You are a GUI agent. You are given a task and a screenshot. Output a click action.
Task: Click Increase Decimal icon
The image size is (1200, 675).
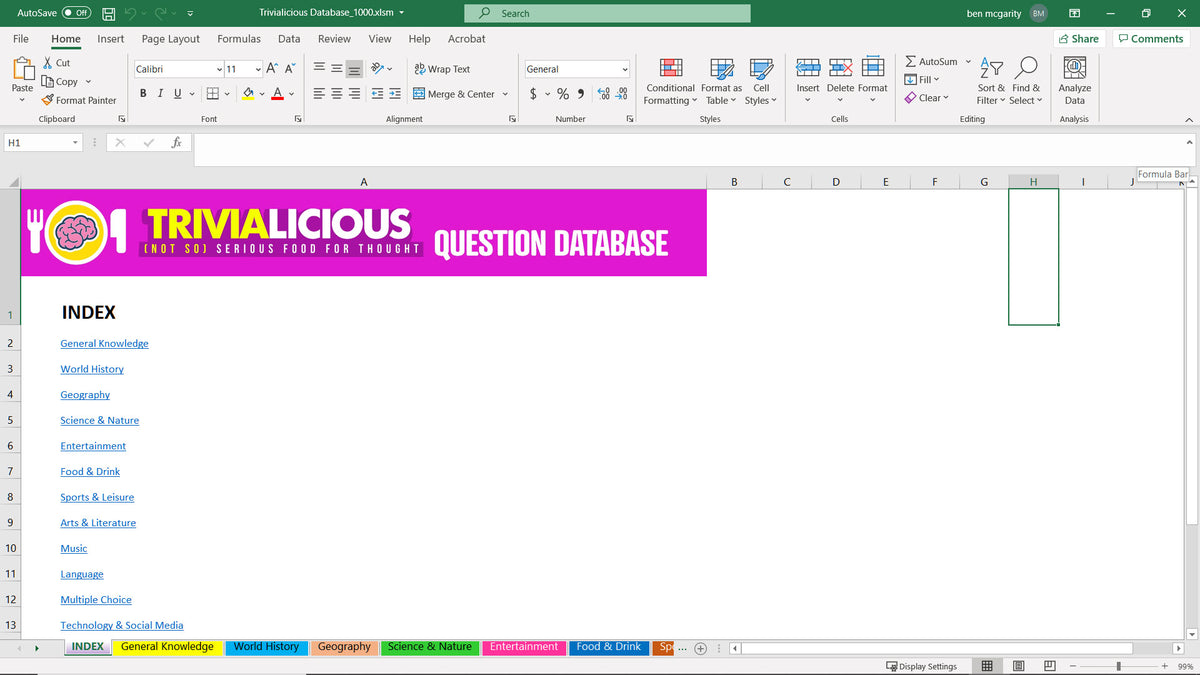[x=603, y=93]
